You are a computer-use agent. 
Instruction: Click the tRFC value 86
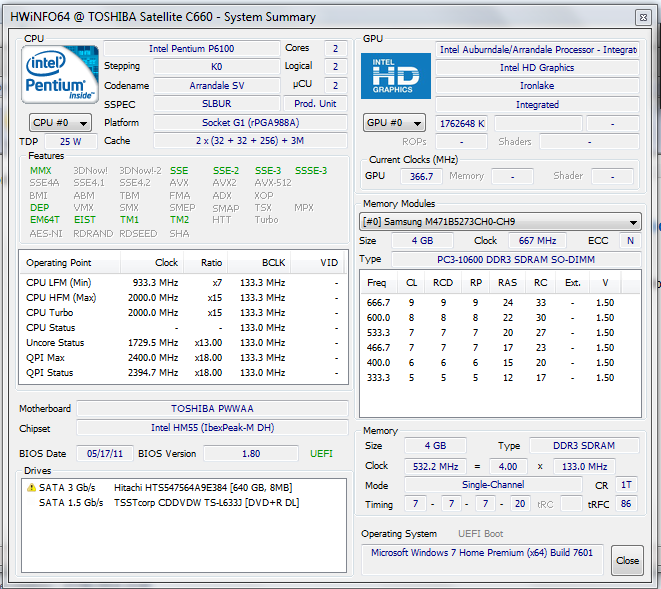point(626,504)
